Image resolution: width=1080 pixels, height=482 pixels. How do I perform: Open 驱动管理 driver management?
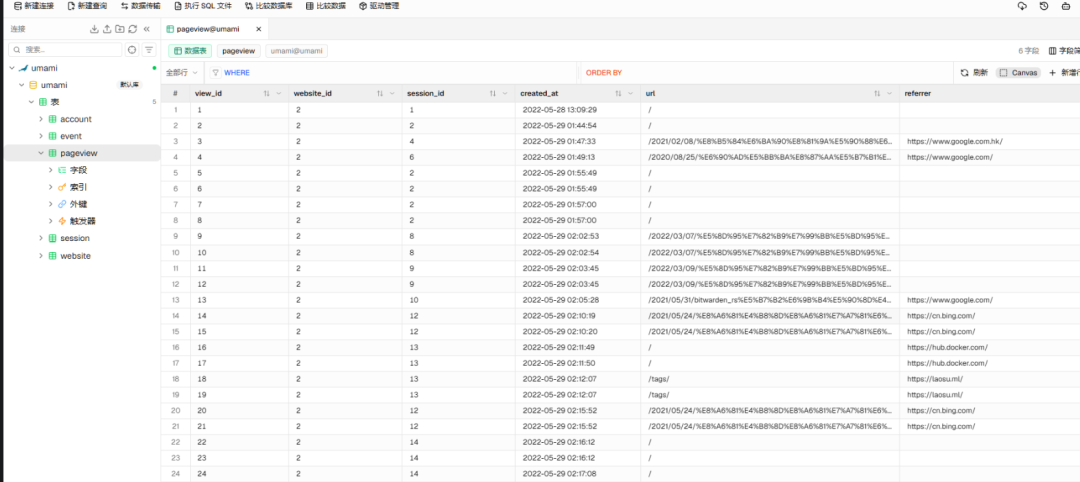point(379,6)
